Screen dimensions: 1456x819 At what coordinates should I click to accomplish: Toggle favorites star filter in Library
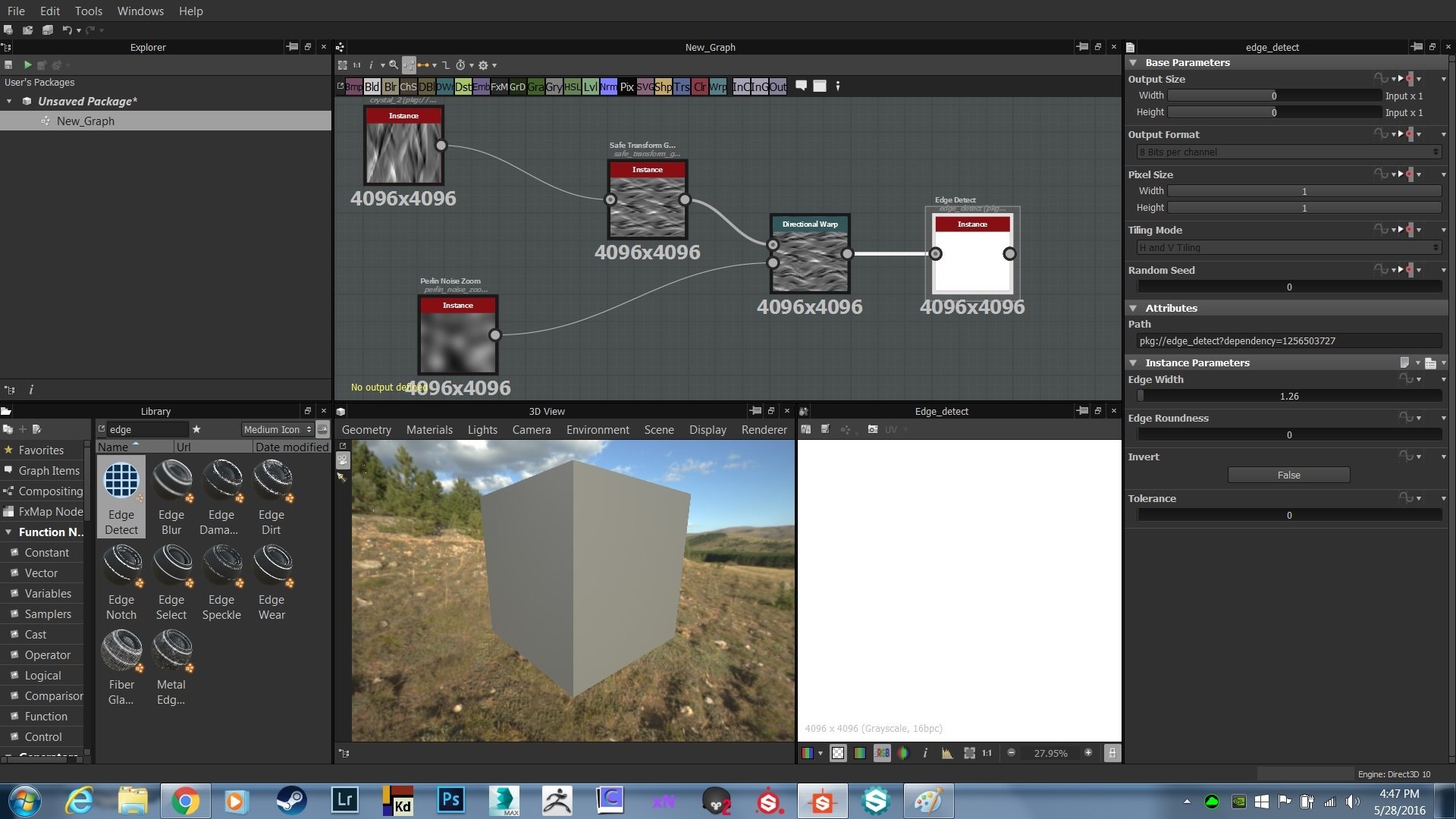tap(196, 429)
